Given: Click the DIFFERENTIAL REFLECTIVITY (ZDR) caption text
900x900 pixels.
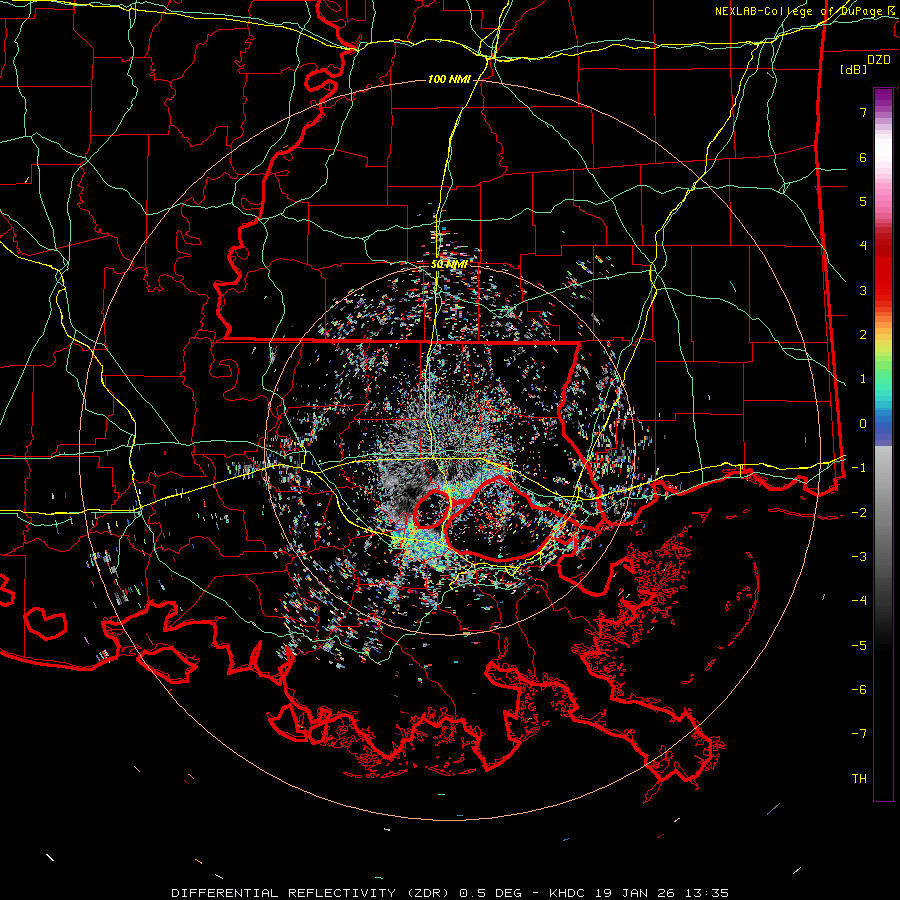Looking at the screenshot, I should coord(312,893).
